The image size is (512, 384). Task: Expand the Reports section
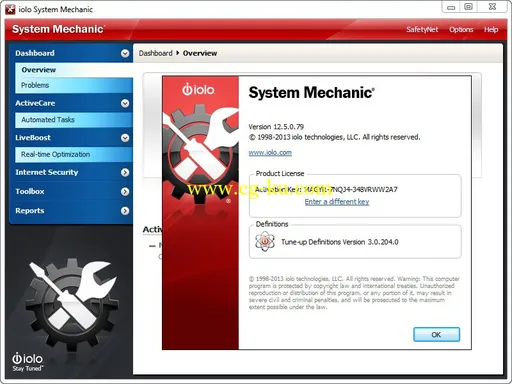pos(125,211)
